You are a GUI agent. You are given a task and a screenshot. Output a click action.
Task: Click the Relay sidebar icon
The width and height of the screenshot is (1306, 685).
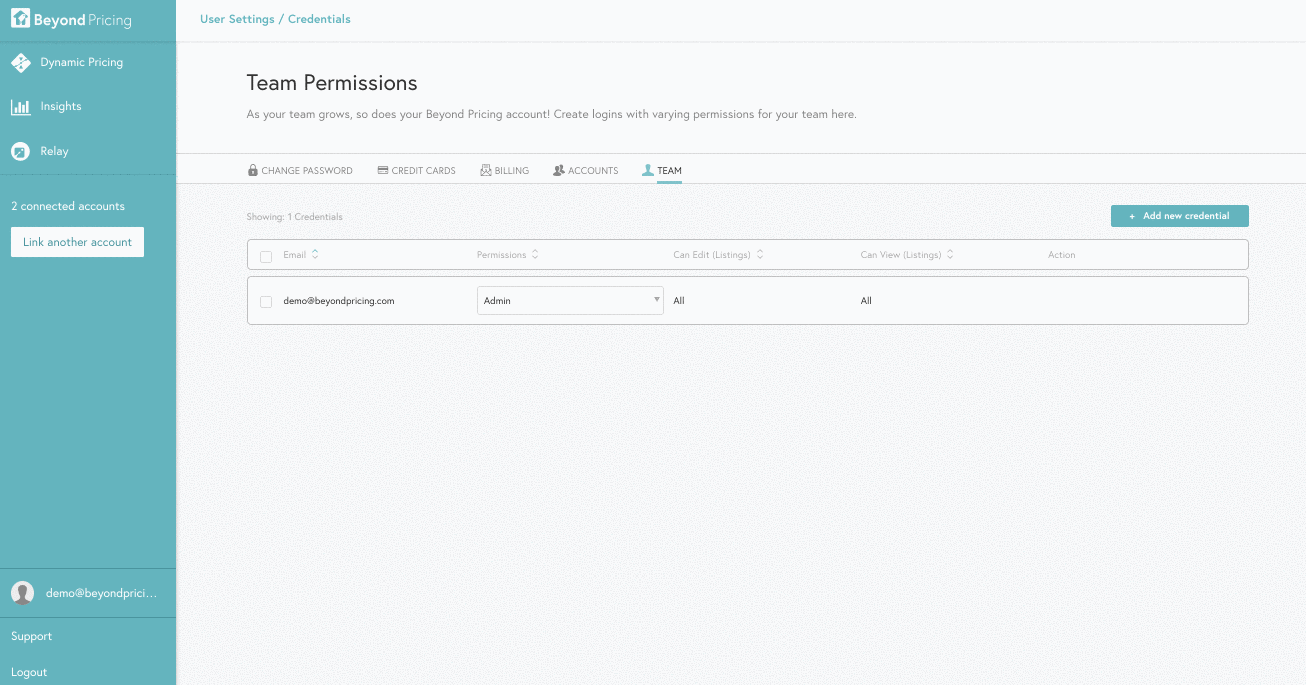pyautogui.click(x=21, y=152)
